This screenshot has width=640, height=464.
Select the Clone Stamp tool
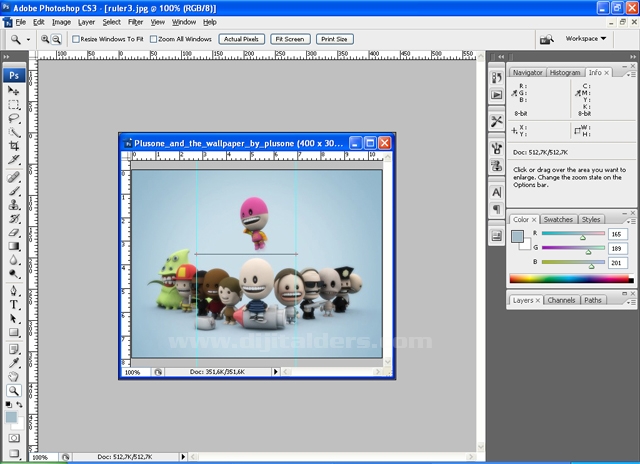(x=14, y=204)
